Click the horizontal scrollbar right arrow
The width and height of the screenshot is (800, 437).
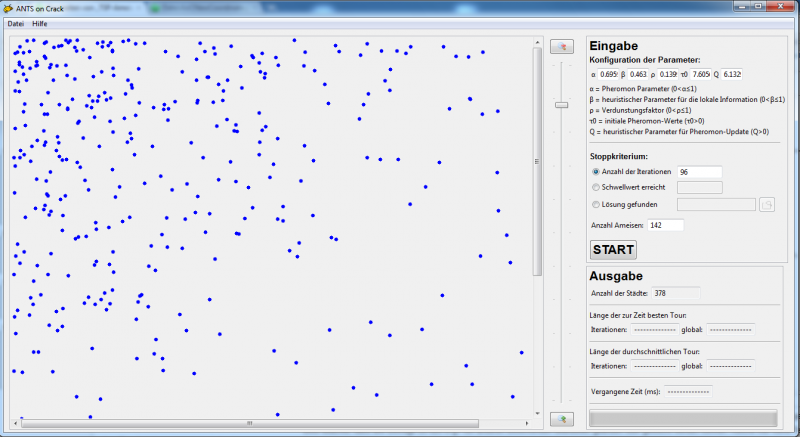pos(527,423)
